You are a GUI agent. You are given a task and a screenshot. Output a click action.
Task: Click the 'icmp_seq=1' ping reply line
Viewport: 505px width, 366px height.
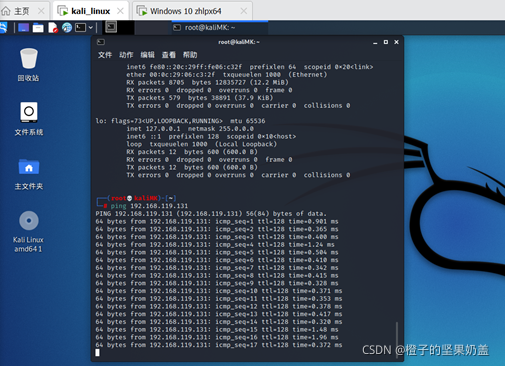[217, 221]
